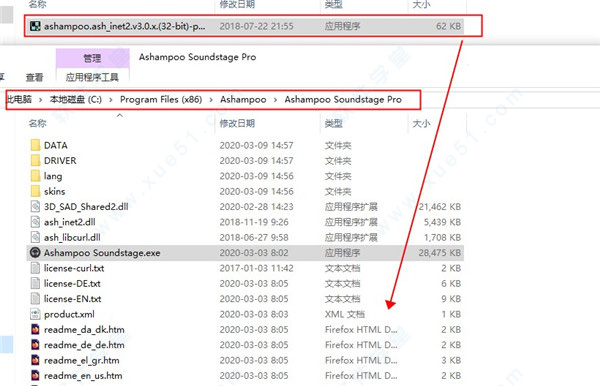Image resolution: width=600 pixels, height=386 pixels.
Task: Select the readme_en_us.htm Firefox icon
Action: (35, 376)
